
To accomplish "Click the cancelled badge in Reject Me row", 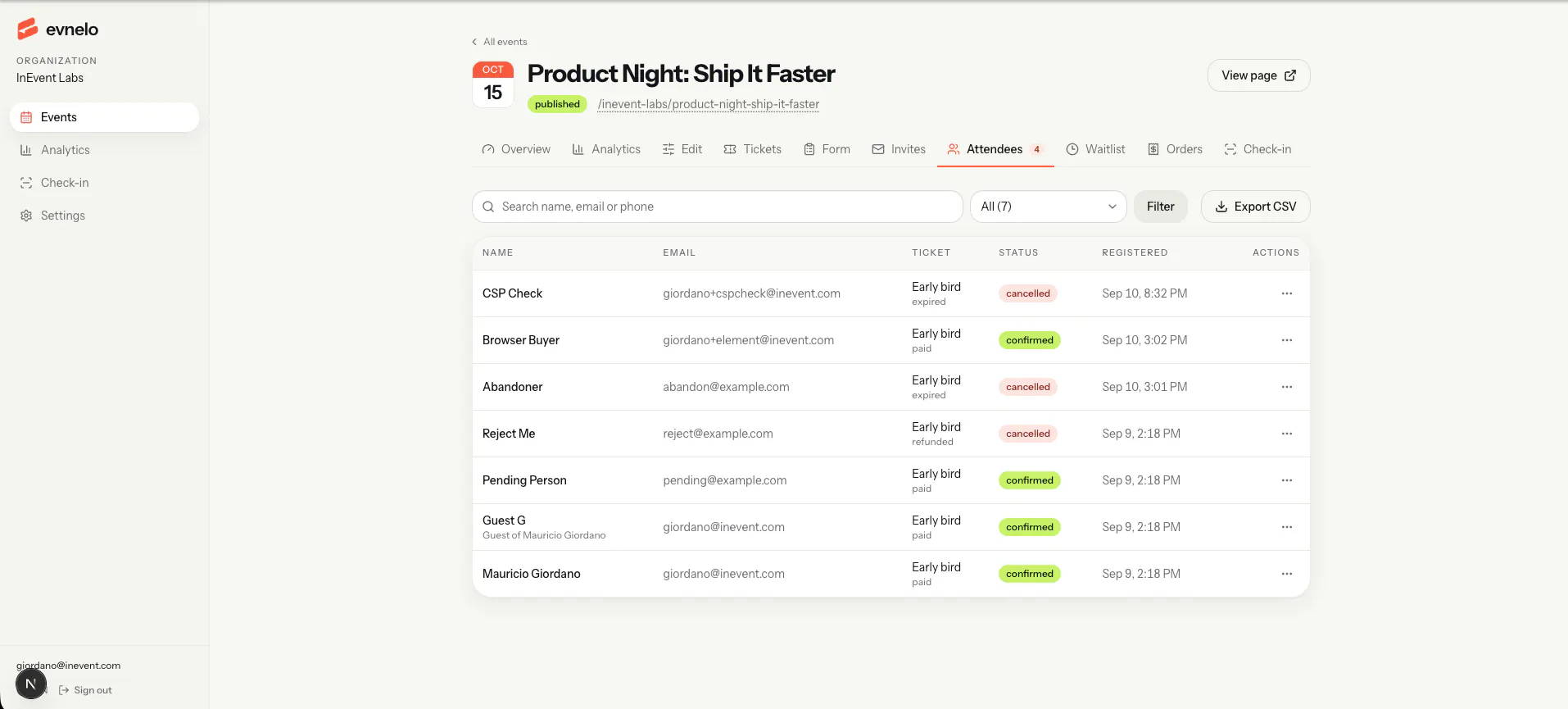I will (x=1028, y=434).
